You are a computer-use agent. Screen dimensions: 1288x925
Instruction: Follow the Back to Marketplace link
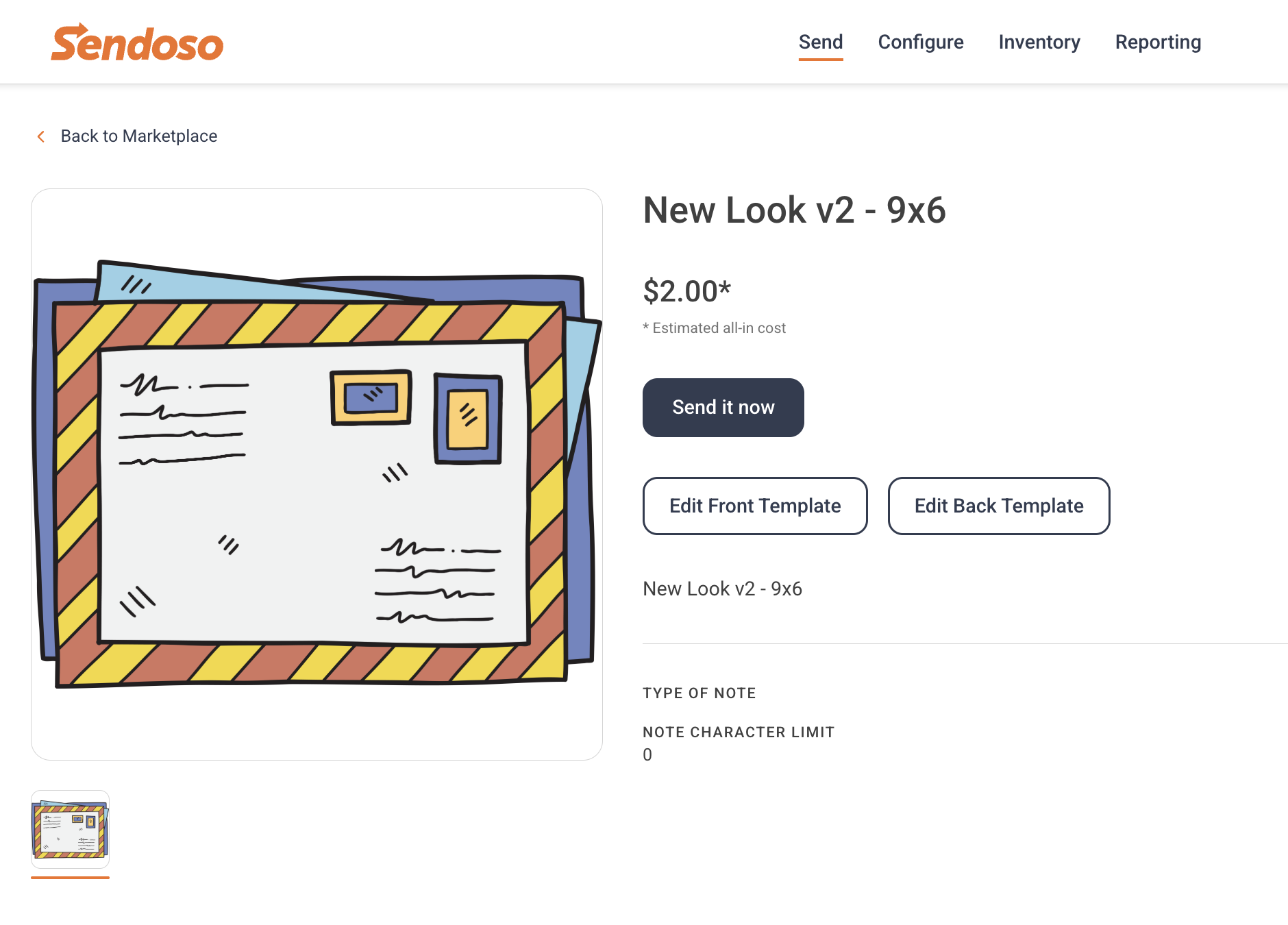click(x=139, y=136)
